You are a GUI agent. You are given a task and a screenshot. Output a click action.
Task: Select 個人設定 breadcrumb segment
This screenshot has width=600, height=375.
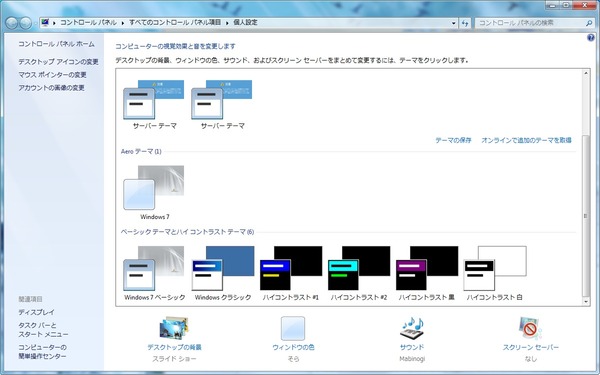(245, 23)
